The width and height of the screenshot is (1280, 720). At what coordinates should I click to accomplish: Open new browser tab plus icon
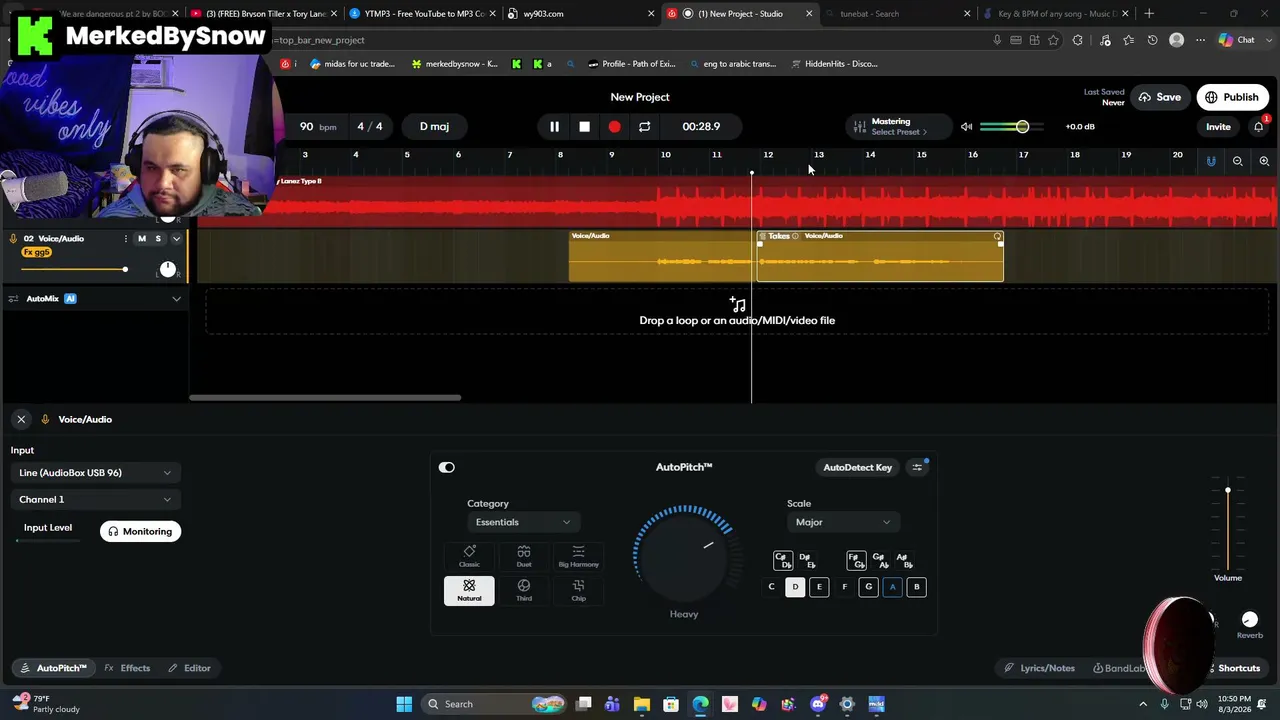pos(1149,14)
